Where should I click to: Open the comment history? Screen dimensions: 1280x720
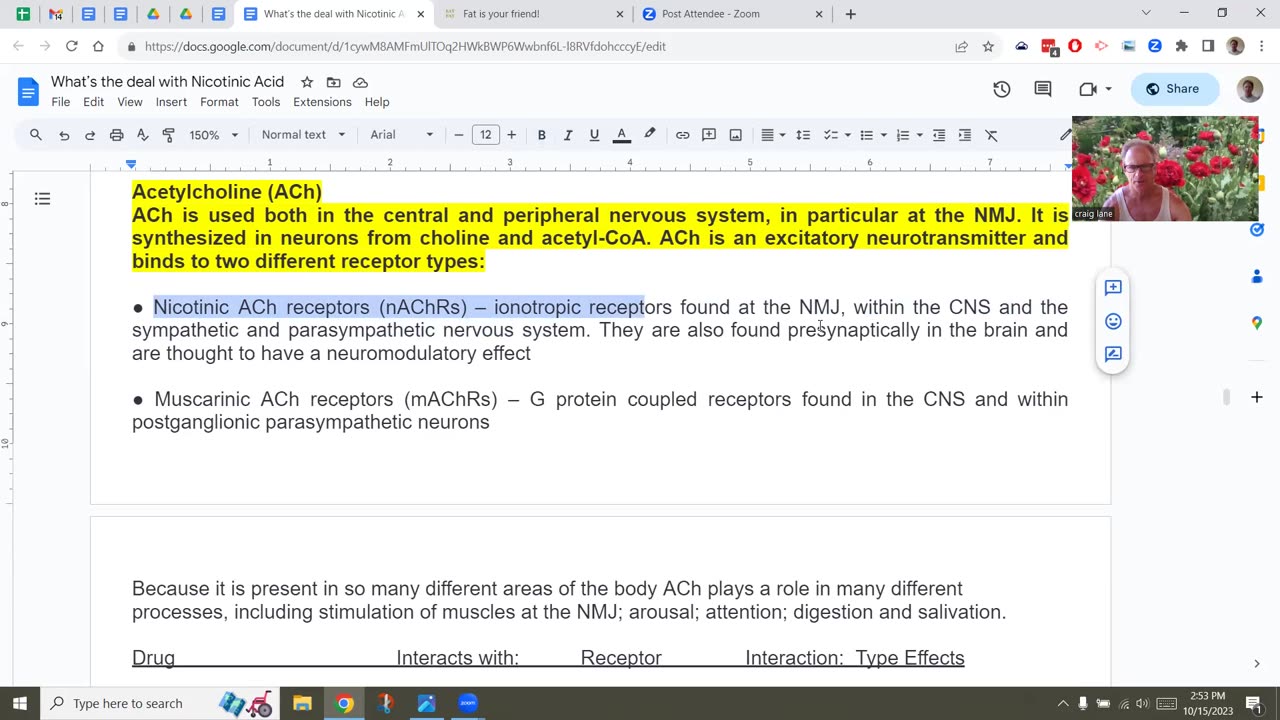[x=1043, y=89]
